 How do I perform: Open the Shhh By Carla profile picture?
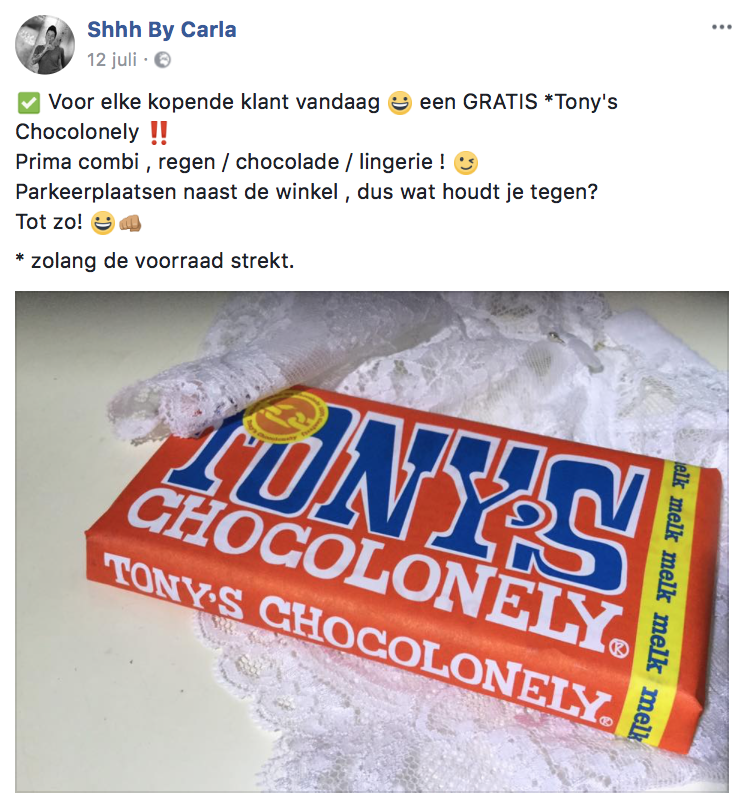pyautogui.click(x=45, y=45)
